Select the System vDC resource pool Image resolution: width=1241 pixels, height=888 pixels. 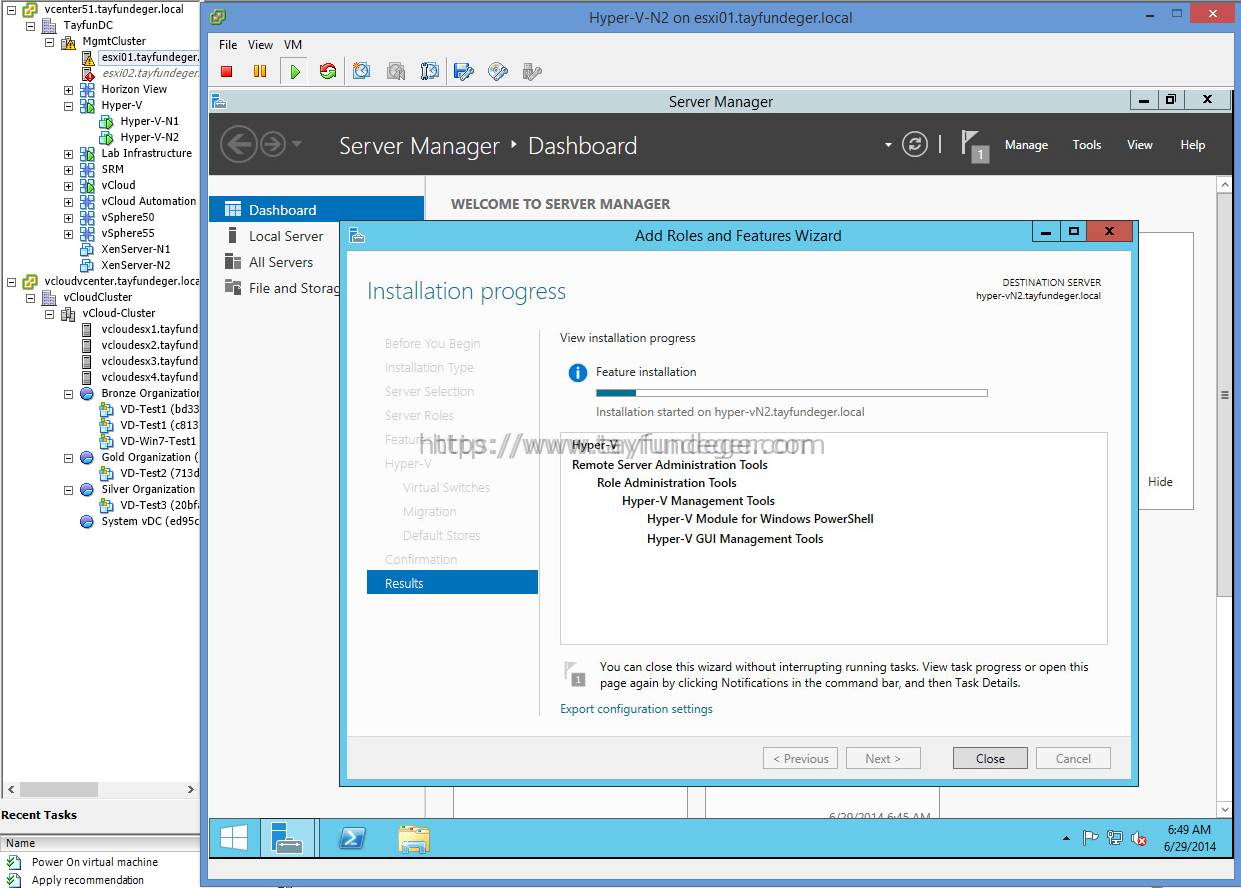[150, 521]
